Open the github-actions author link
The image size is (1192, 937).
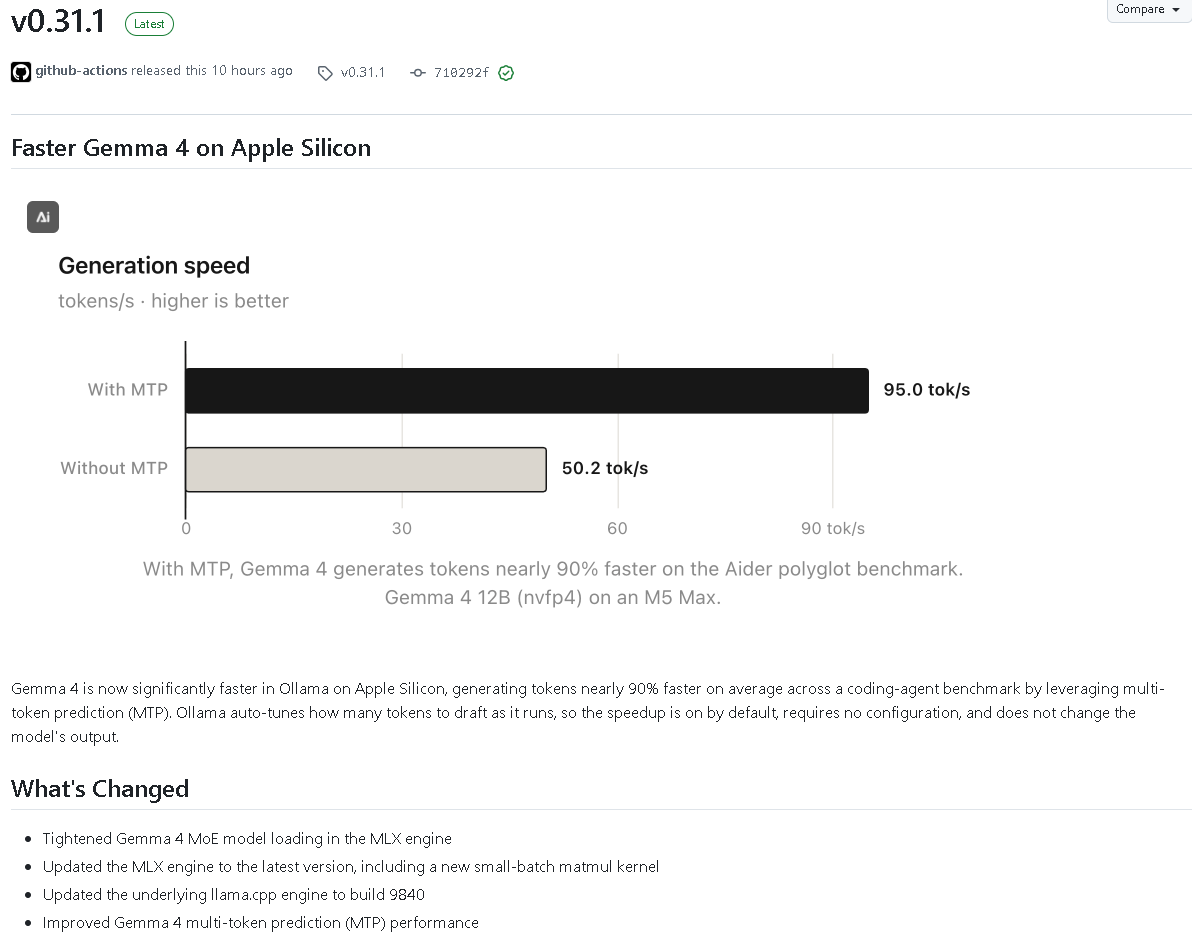click(x=81, y=71)
